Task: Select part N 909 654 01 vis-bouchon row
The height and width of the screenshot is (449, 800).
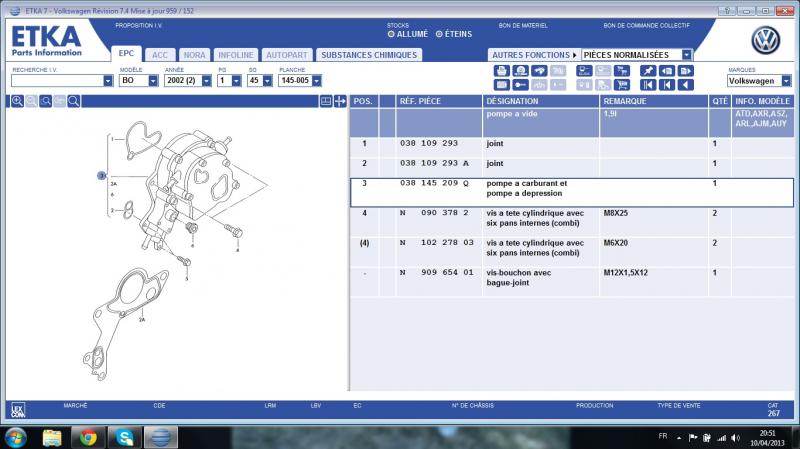Action: pyautogui.click(x=571, y=282)
